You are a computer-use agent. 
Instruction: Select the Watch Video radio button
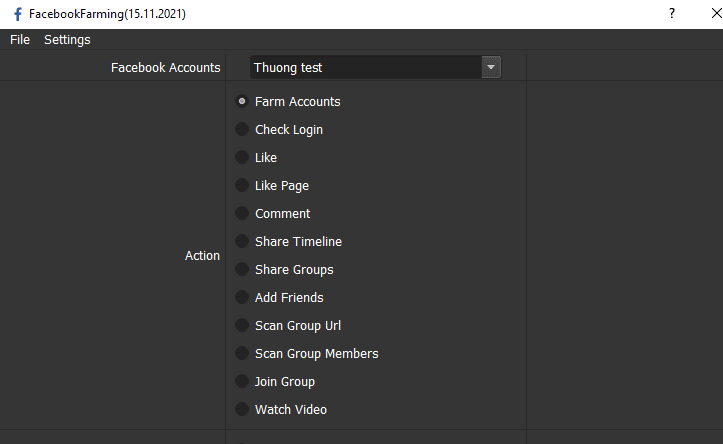[x=242, y=409]
